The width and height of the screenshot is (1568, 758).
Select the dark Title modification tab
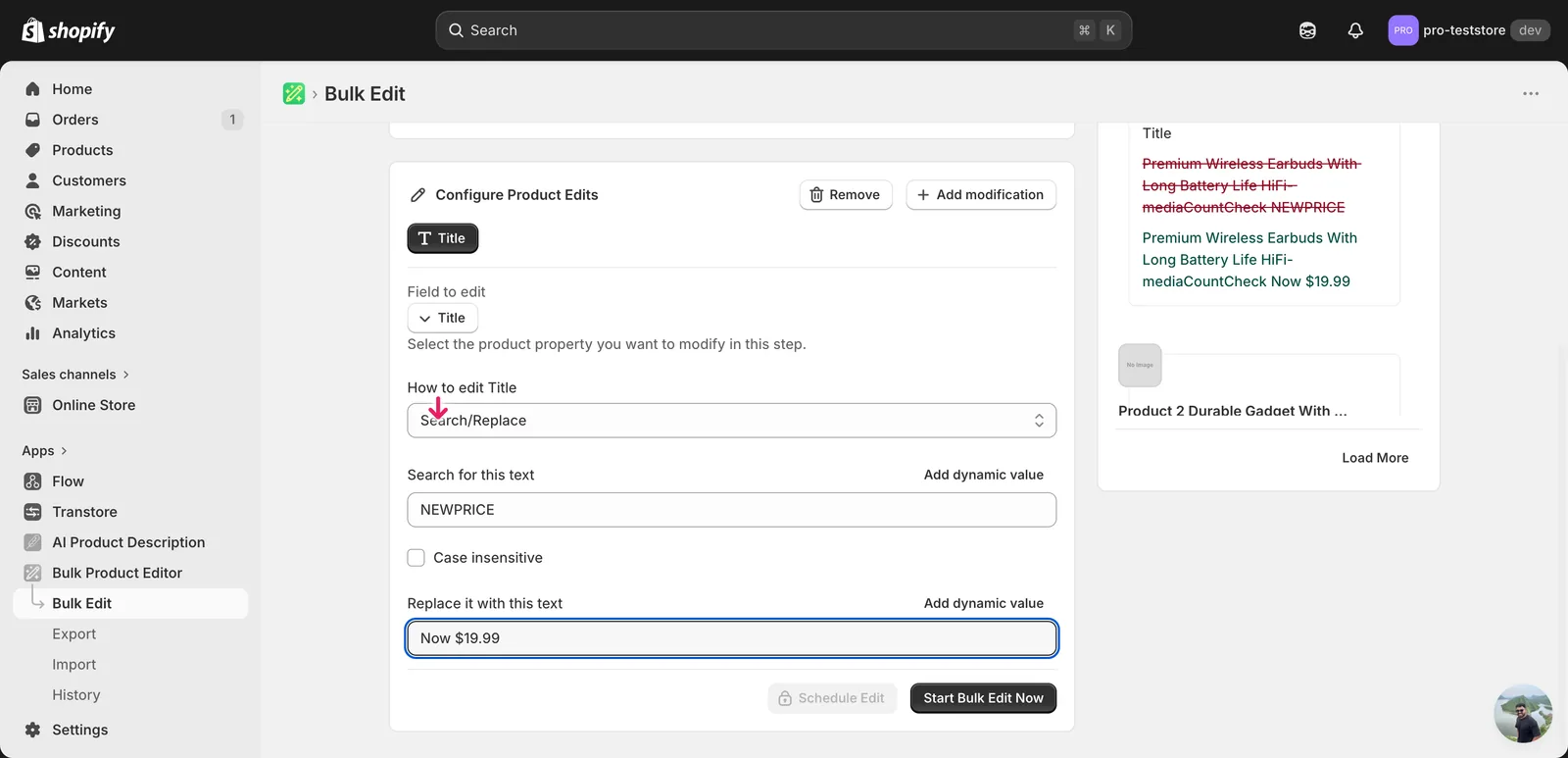tap(443, 238)
